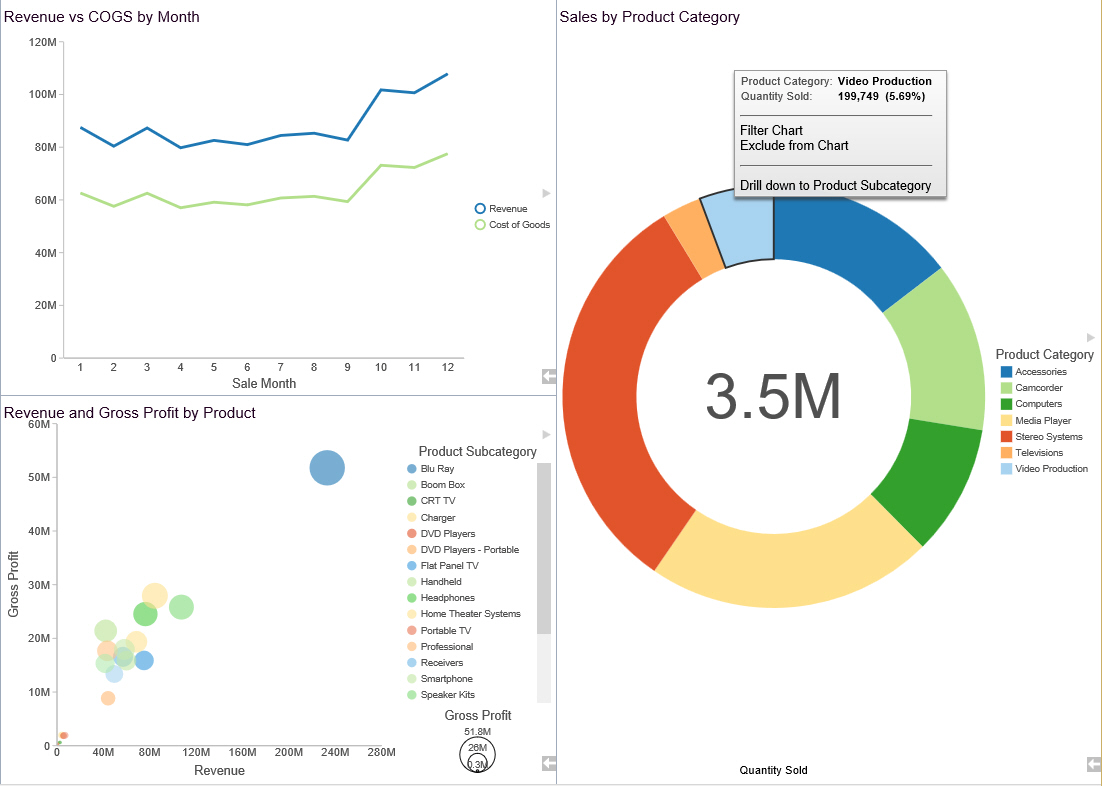Screen dimensions: 1102x786
Task: Select "Filter Chart" from the context menu
Action: pyautogui.click(x=771, y=130)
